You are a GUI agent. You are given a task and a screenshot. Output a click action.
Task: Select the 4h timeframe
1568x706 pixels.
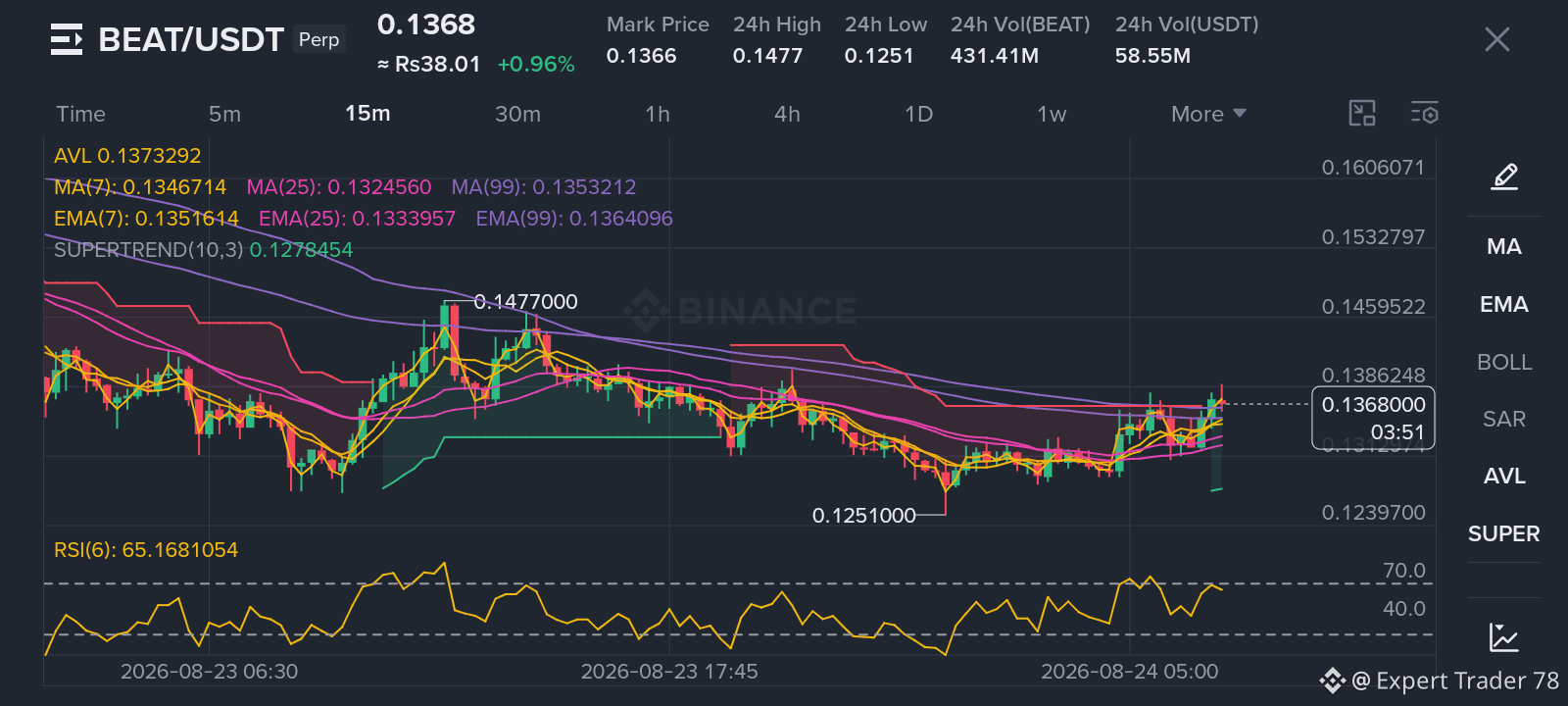(787, 114)
